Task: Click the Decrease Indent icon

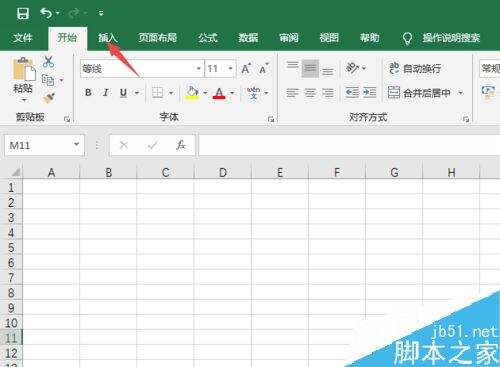Action: pos(352,92)
